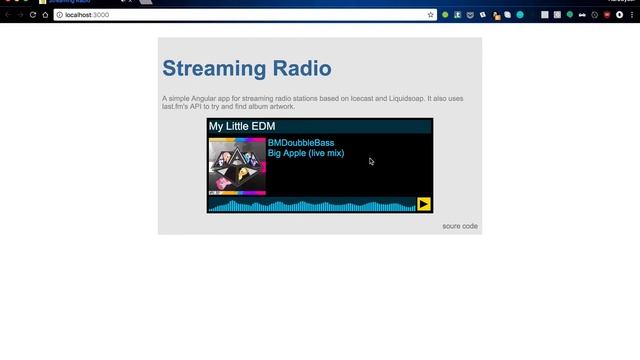Click the red shield extension icon

[x=607, y=15]
